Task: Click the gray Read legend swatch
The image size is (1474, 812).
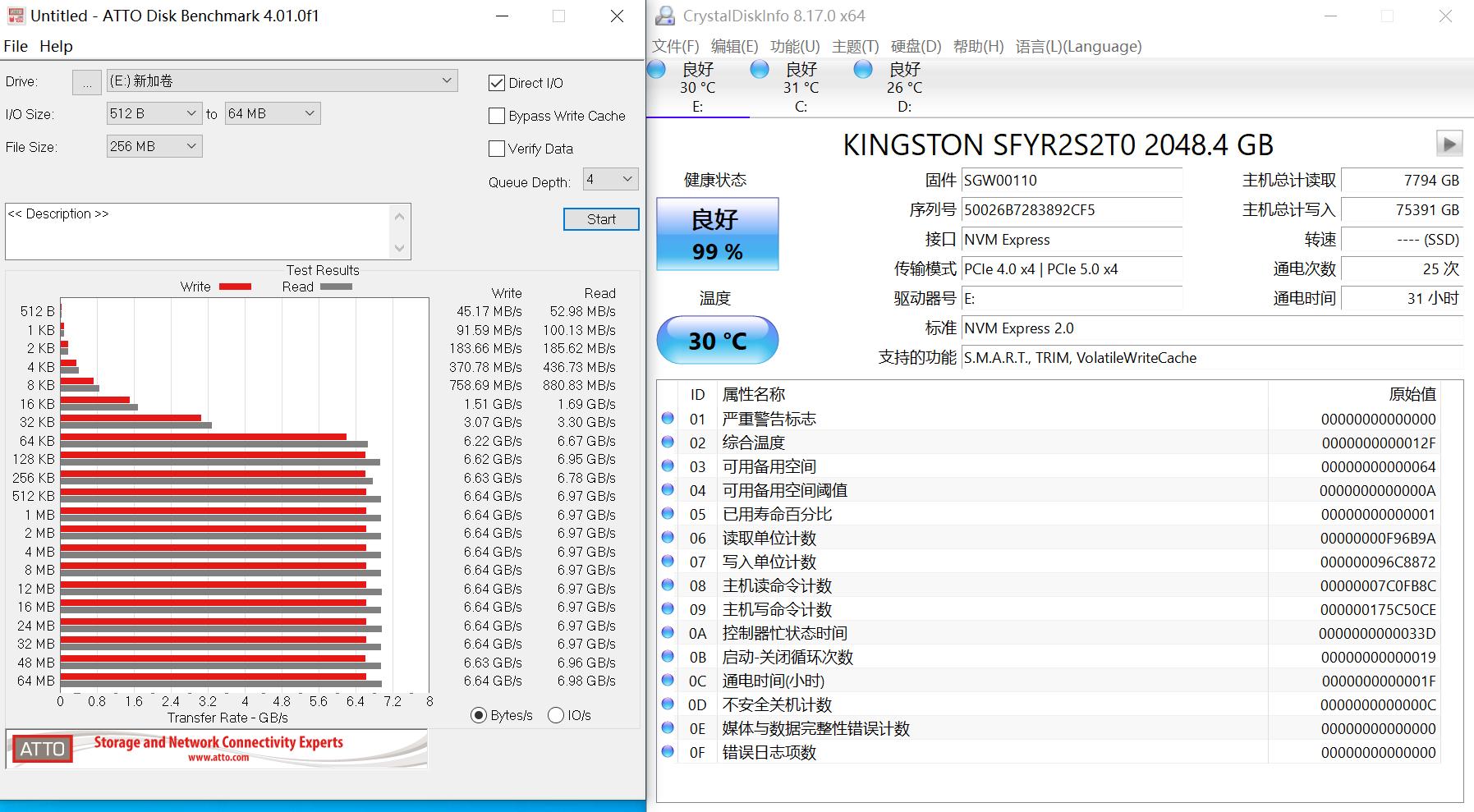Action: coord(337,287)
